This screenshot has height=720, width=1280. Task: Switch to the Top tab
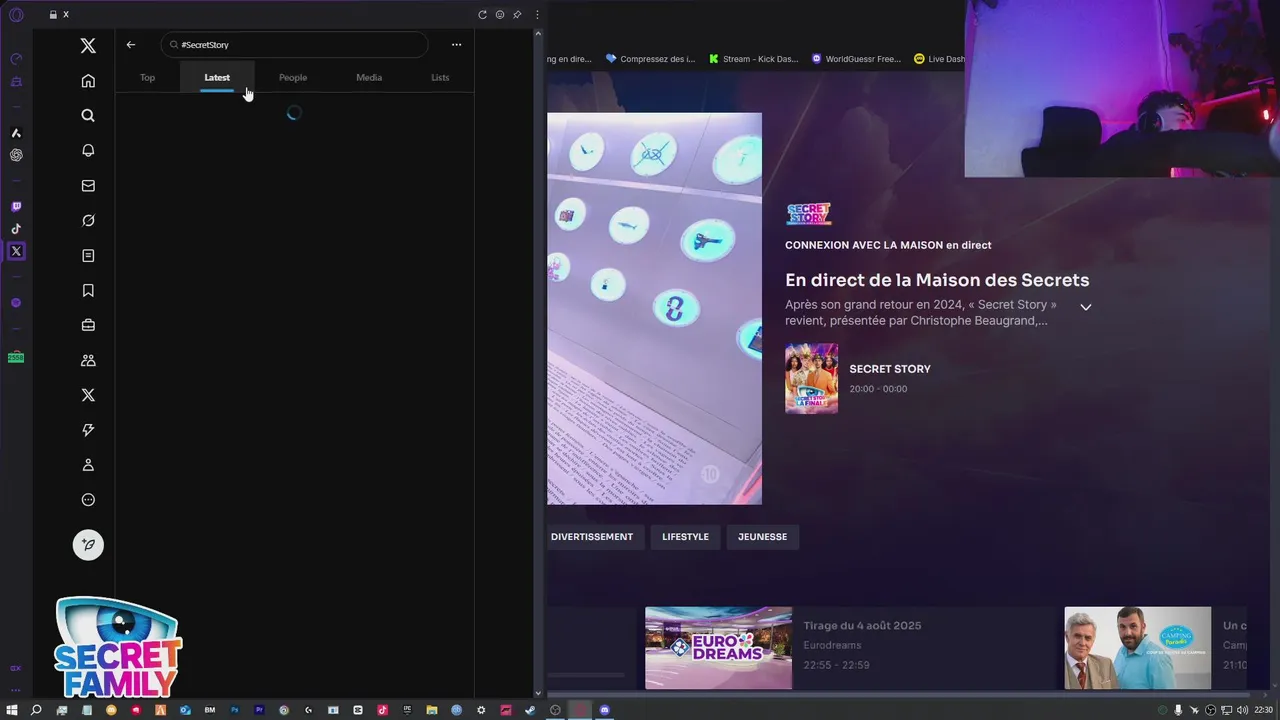pyautogui.click(x=147, y=77)
